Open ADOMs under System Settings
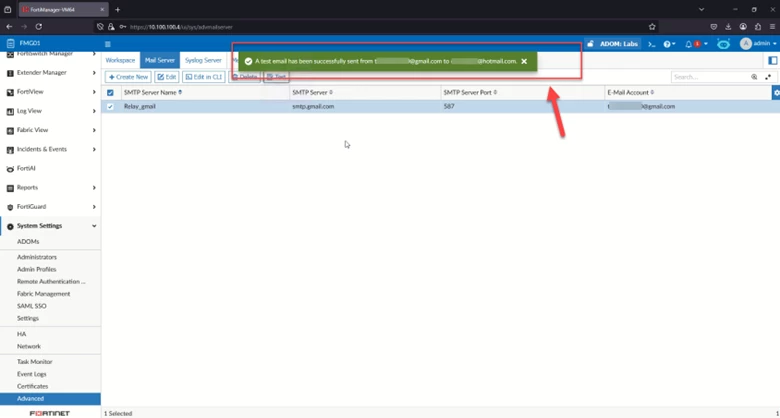Image resolution: width=780 pixels, height=418 pixels. click(28, 241)
